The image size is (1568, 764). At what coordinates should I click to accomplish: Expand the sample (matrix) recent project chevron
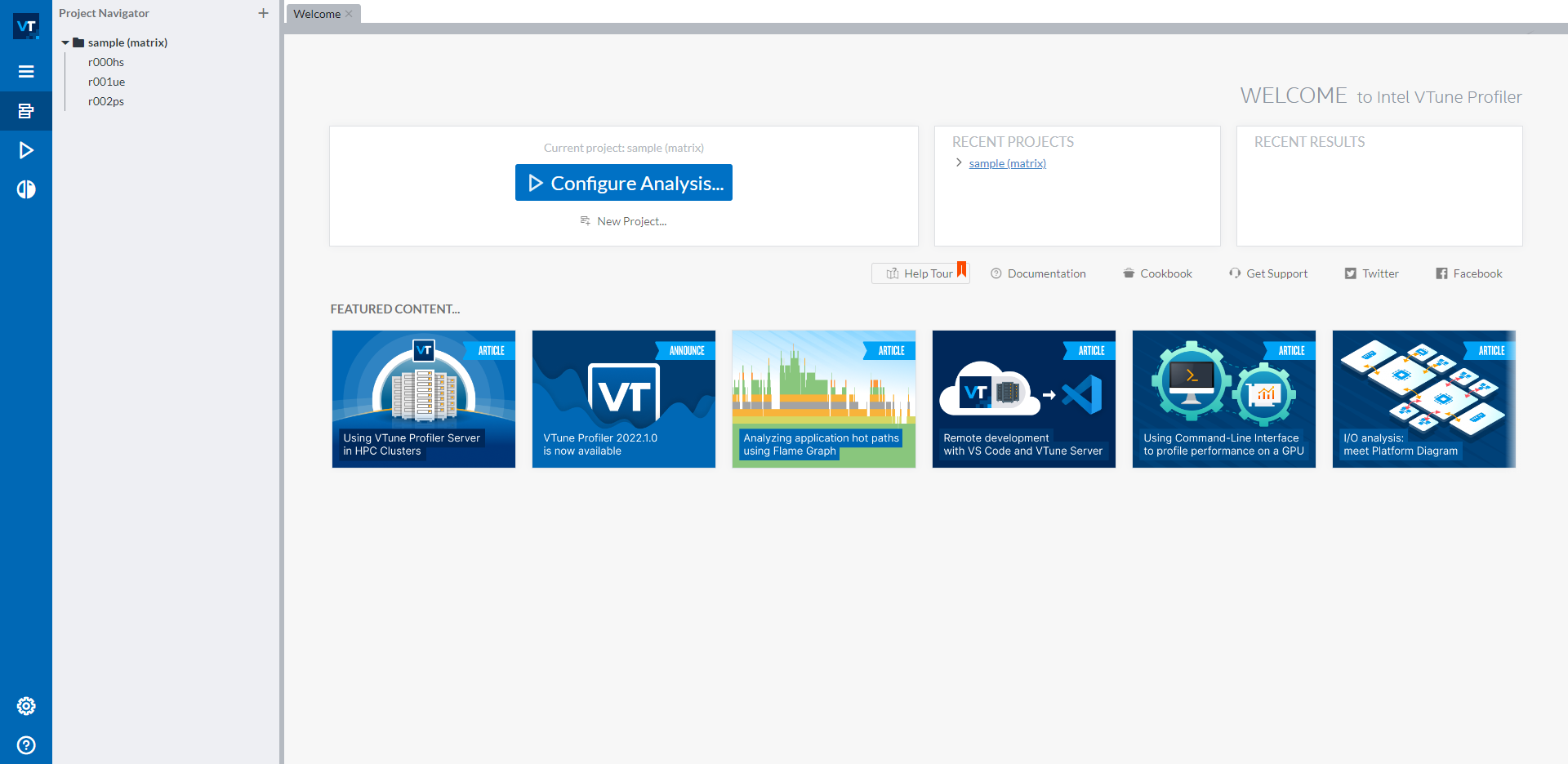[x=959, y=163]
